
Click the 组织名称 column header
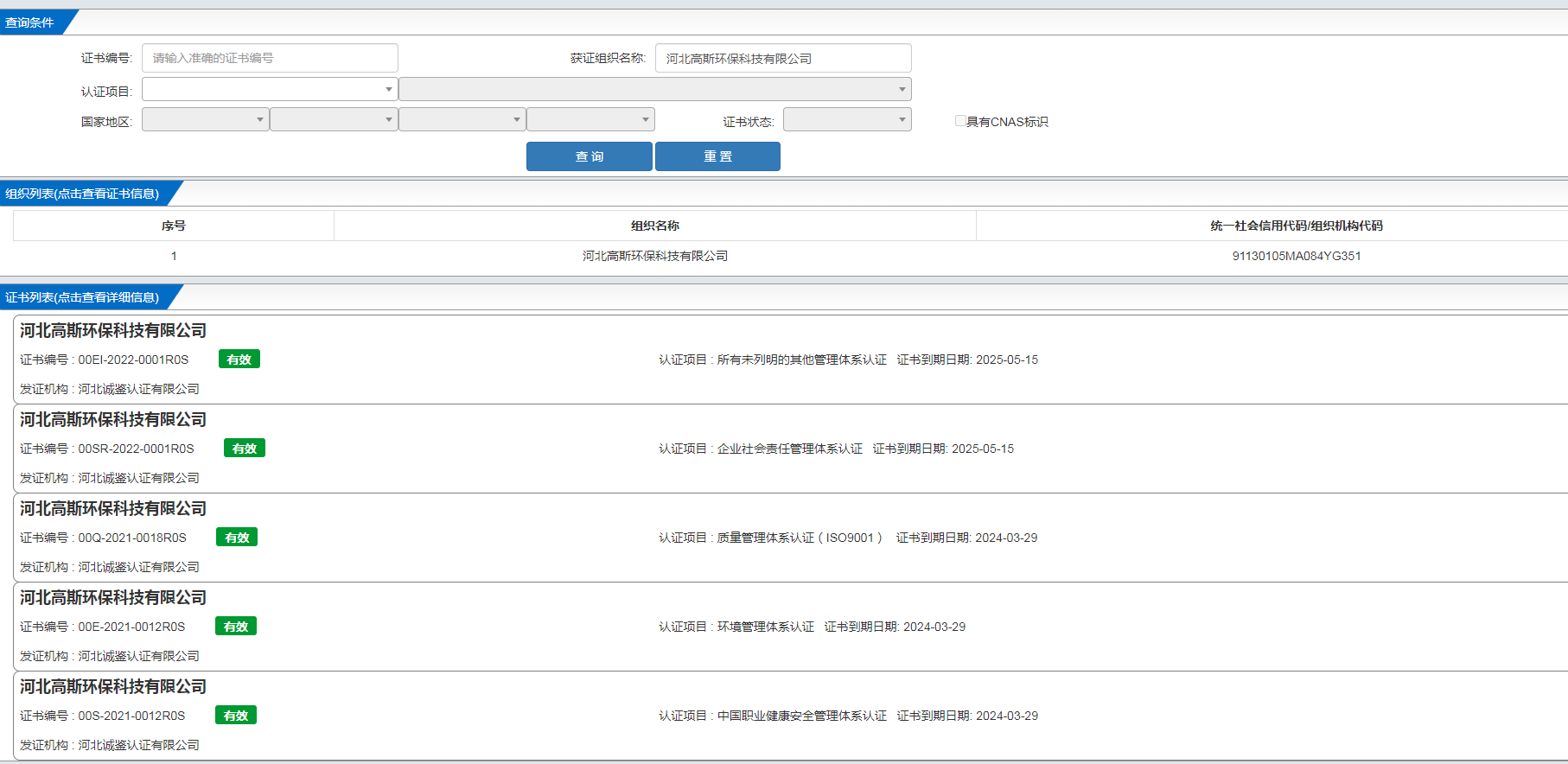pyautogui.click(x=655, y=226)
